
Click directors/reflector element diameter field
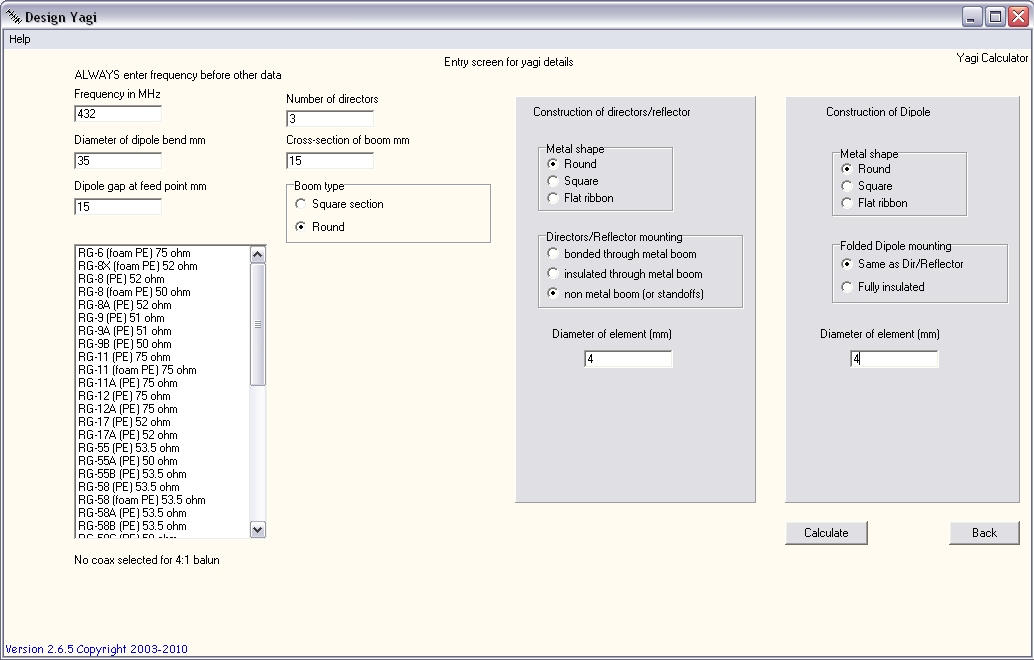click(628, 359)
